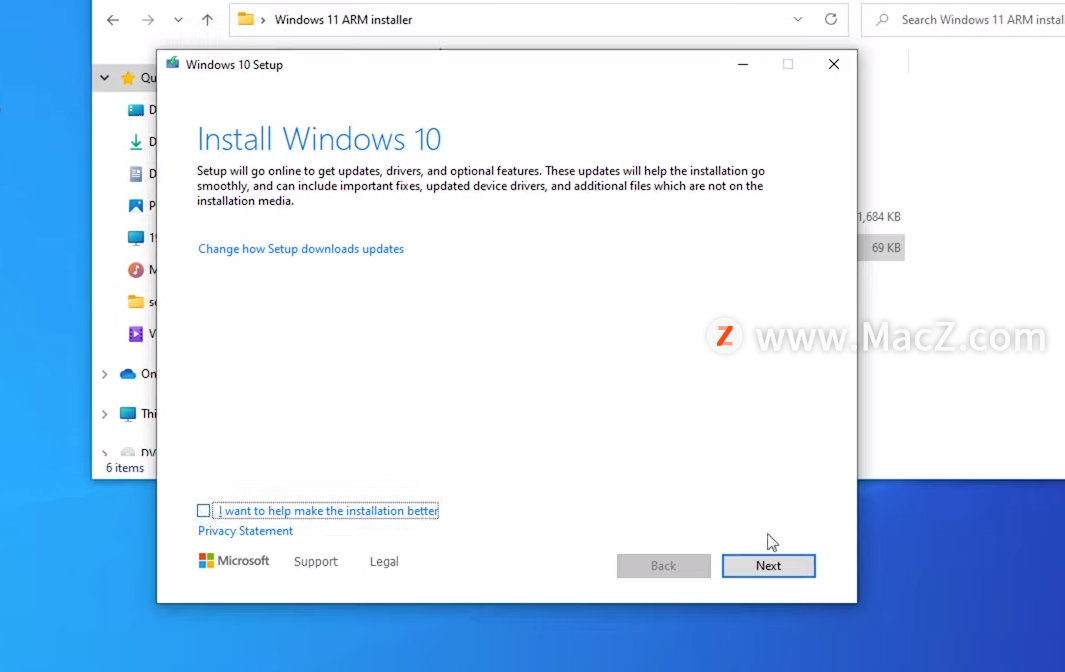Viewport: 1065px width, 672px height.
Task: Click the folder icon in the address bar
Action: [246, 19]
